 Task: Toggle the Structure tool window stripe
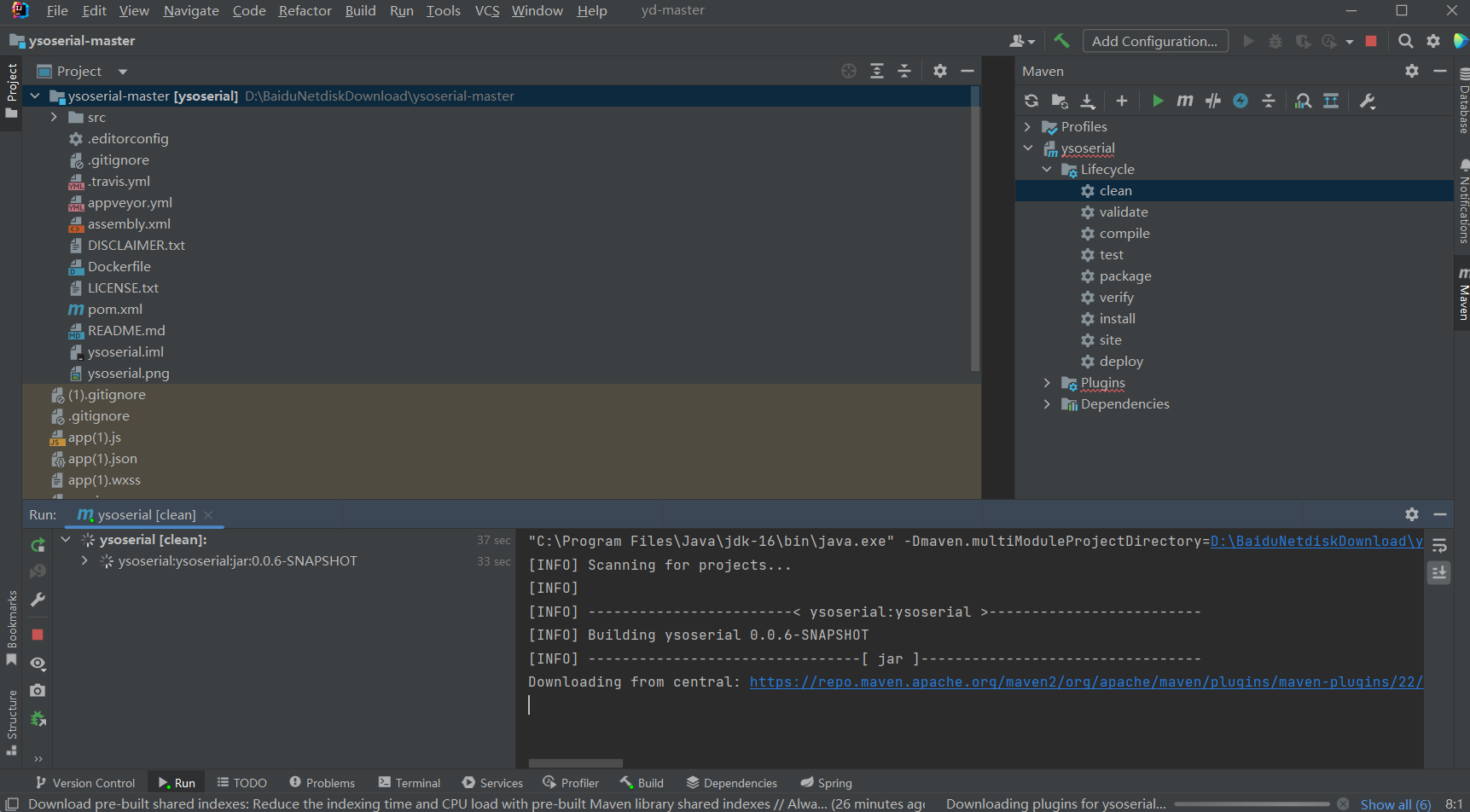point(11,723)
